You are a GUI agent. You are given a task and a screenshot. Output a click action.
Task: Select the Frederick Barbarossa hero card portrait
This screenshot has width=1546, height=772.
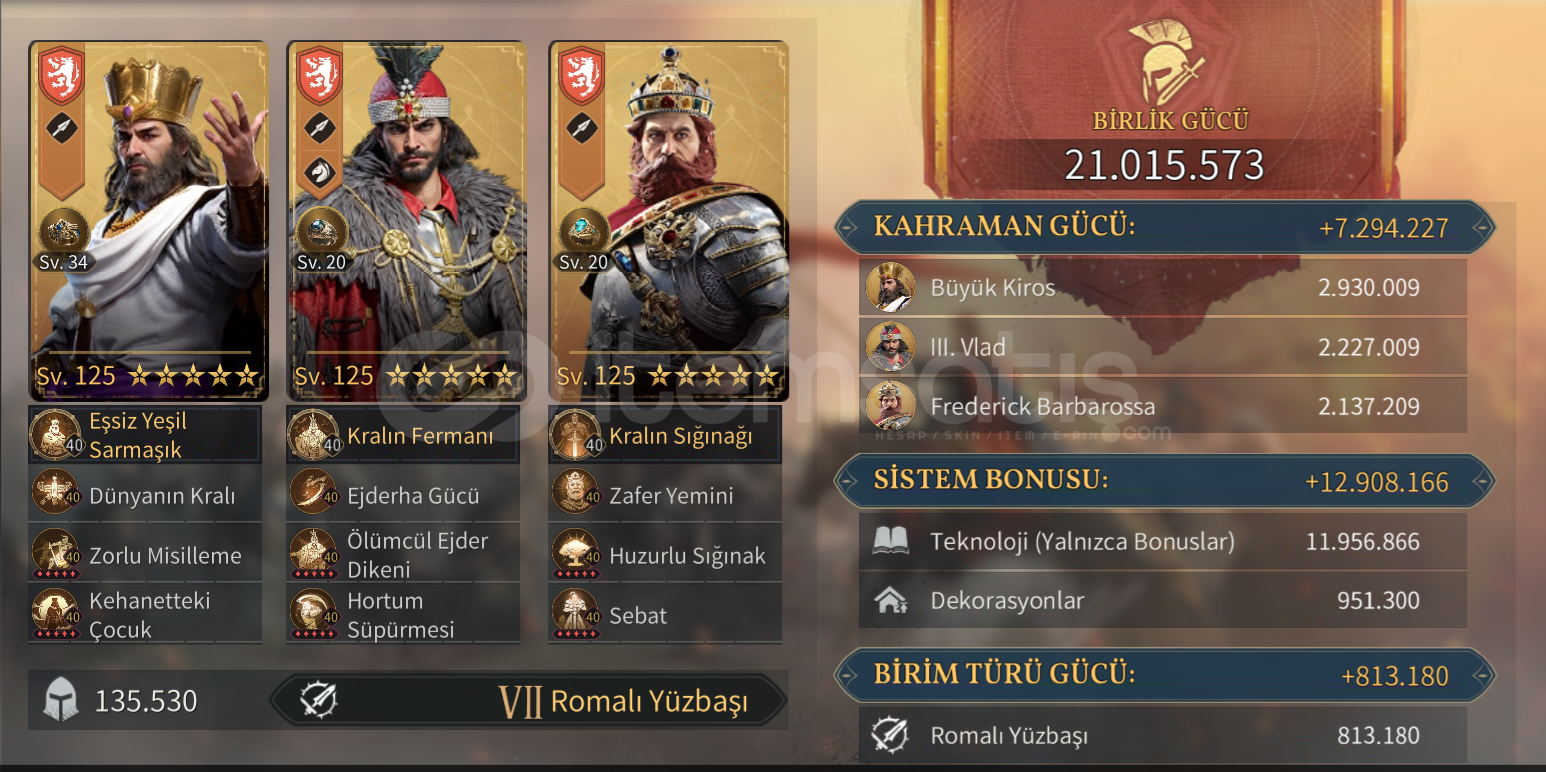tap(669, 220)
